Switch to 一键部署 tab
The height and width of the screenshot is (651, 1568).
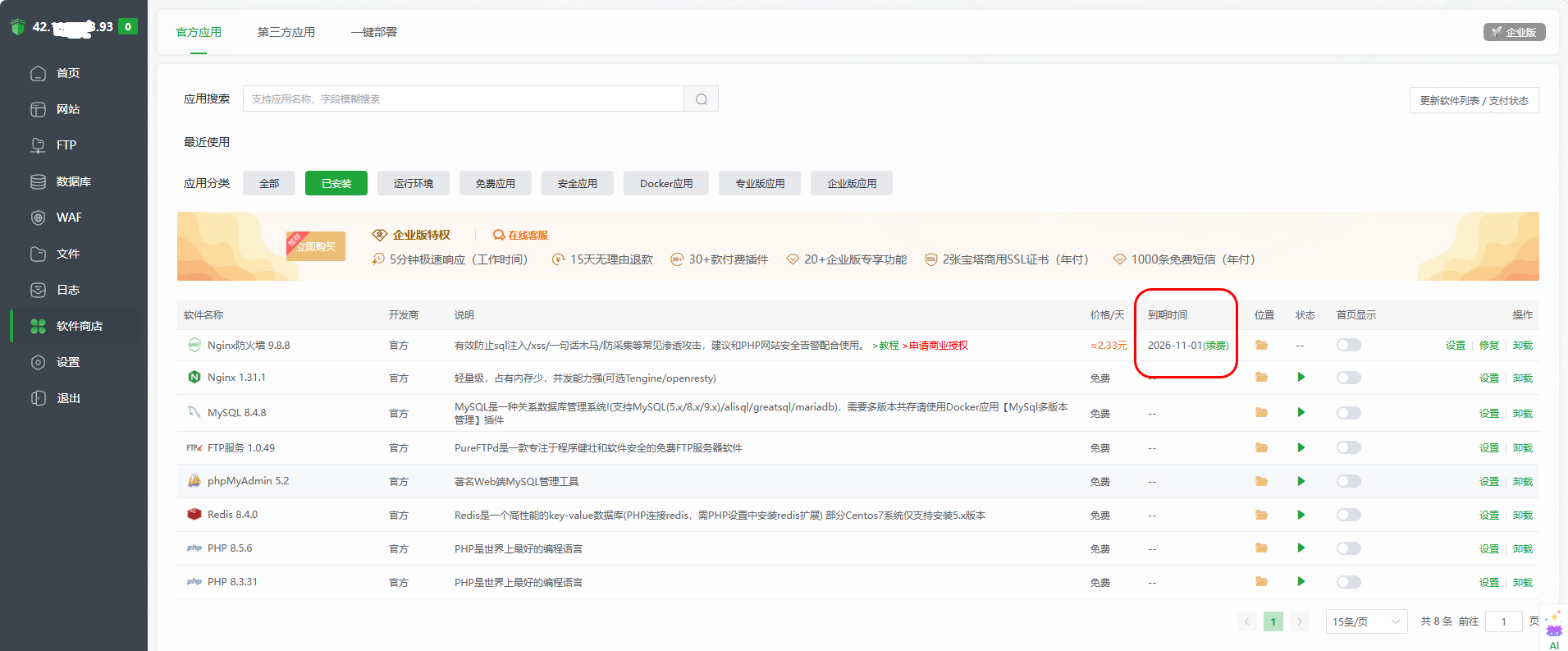pos(374,32)
